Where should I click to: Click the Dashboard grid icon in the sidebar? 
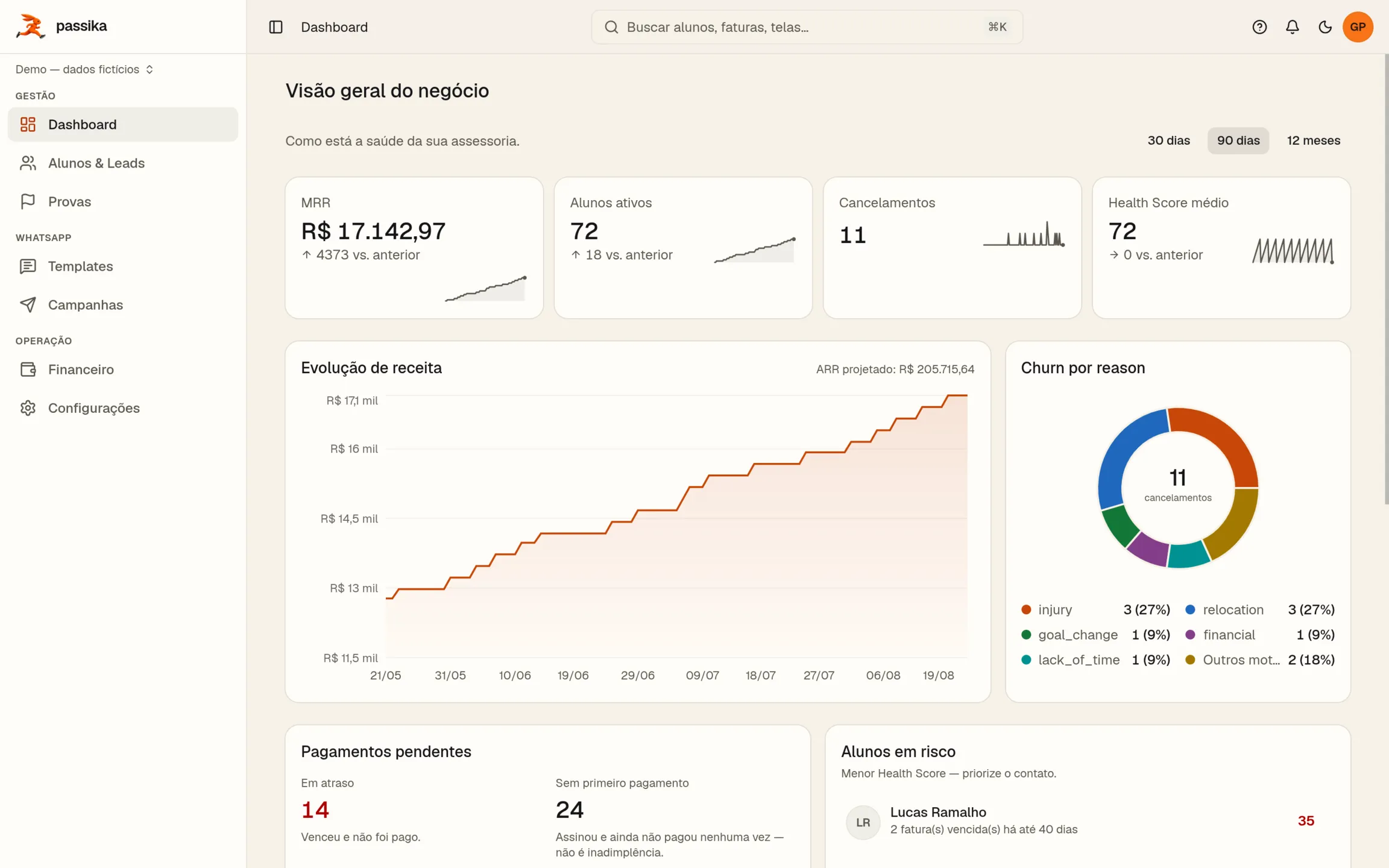(x=28, y=124)
